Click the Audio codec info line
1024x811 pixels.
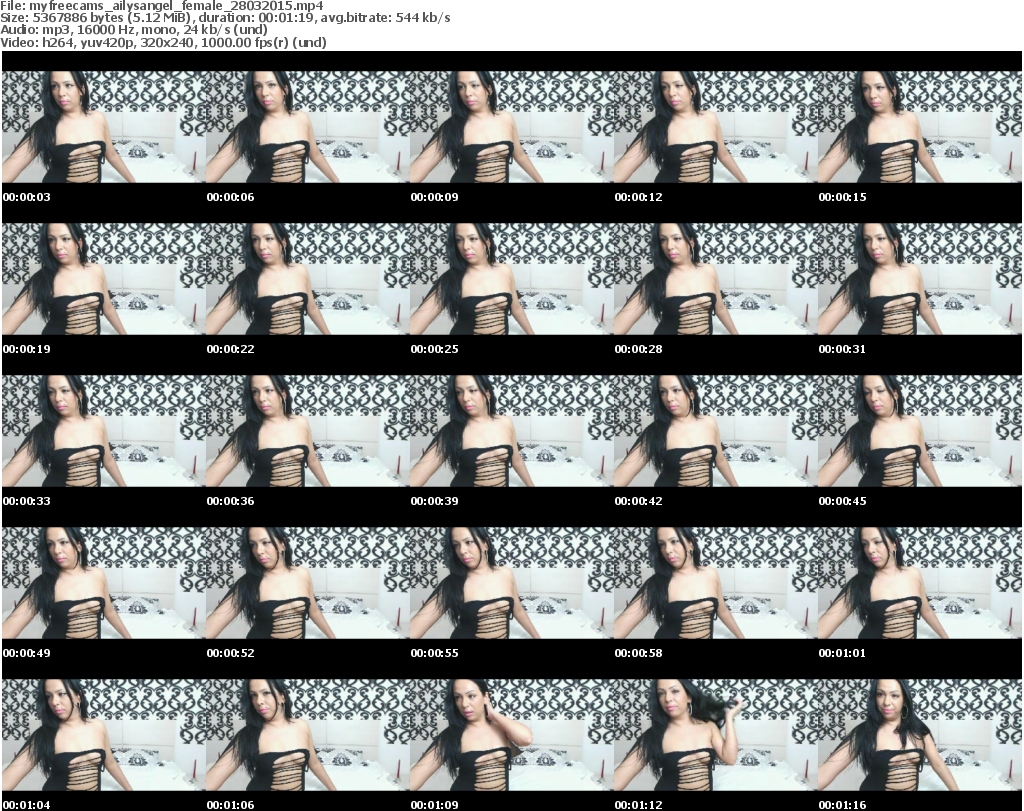point(134,29)
